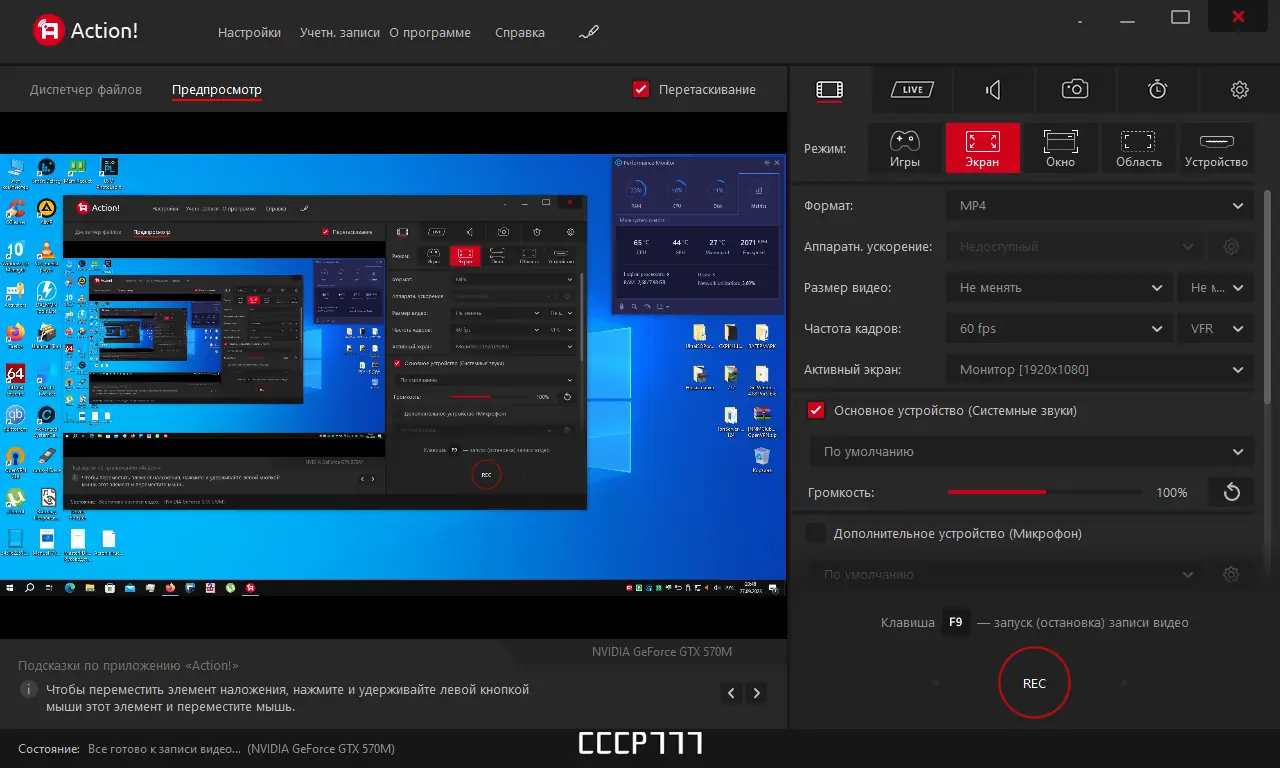Click the qBittorrent icon on the previewed desktop
This screenshot has width=1280, height=768.
(15, 415)
